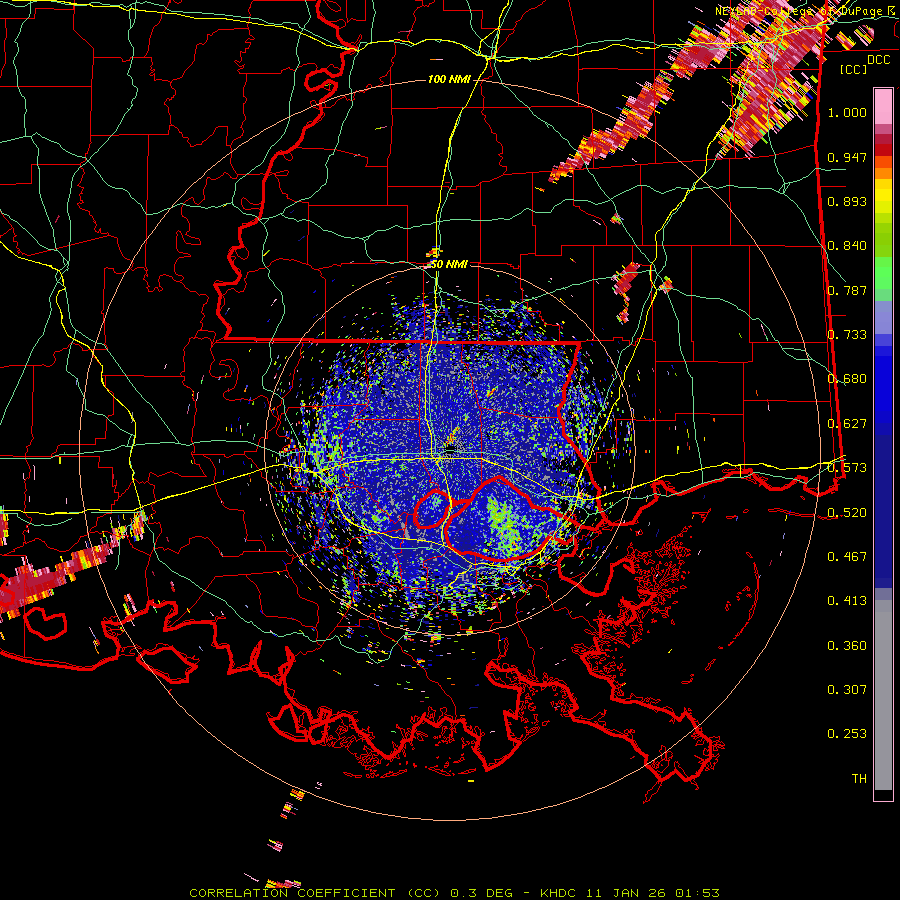Click the 0.307 value on the color scale
The height and width of the screenshot is (900, 900).
click(x=847, y=690)
